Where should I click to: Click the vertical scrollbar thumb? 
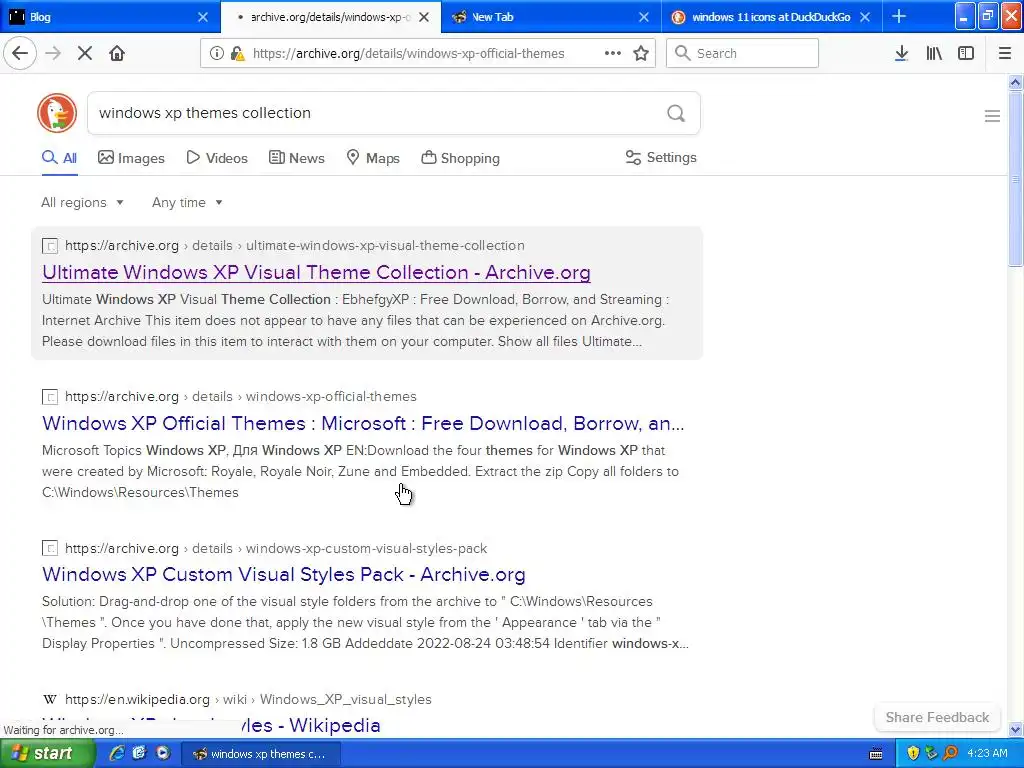point(1015,178)
